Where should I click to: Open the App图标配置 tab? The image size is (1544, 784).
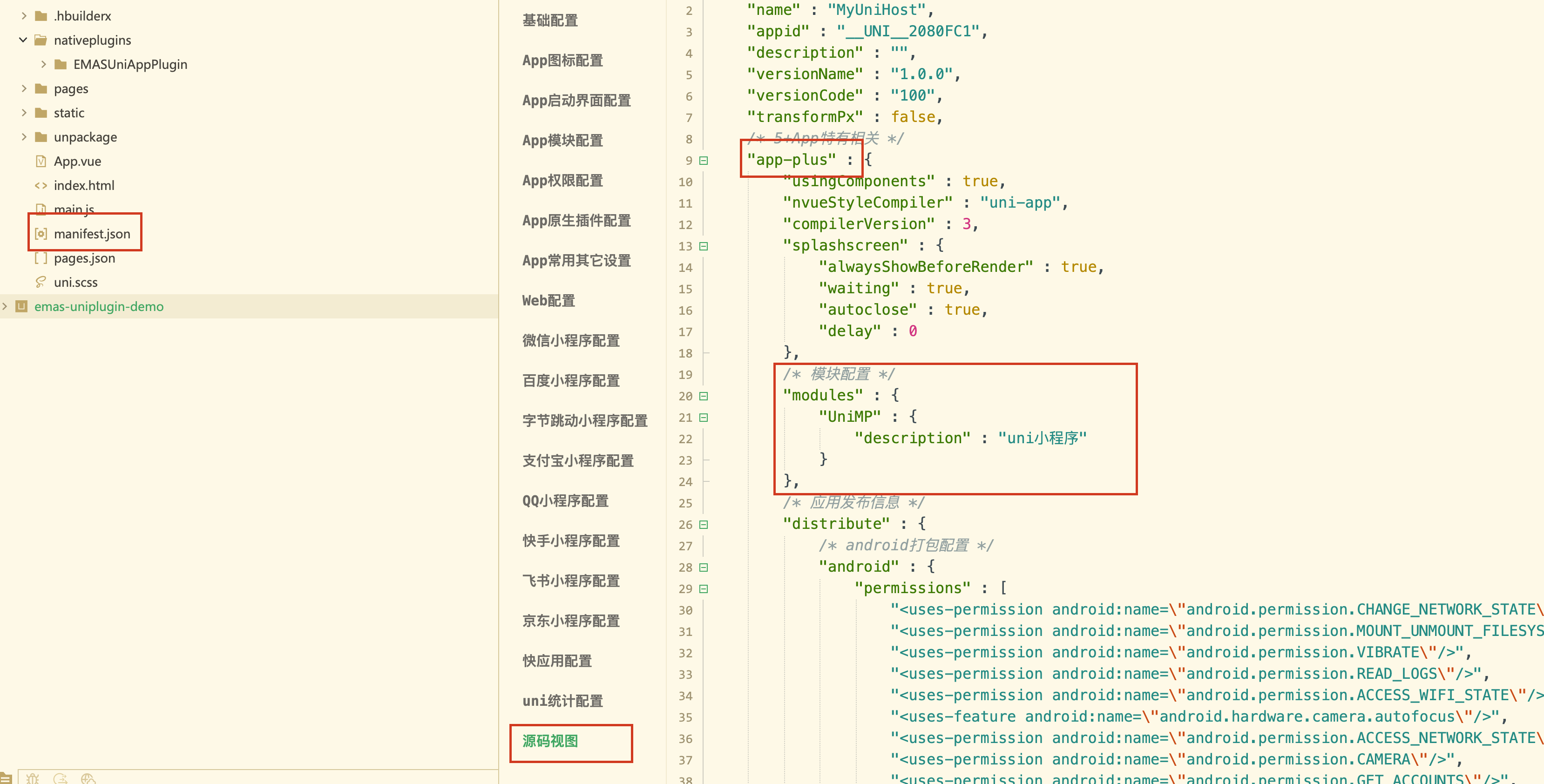tap(562, 61)
